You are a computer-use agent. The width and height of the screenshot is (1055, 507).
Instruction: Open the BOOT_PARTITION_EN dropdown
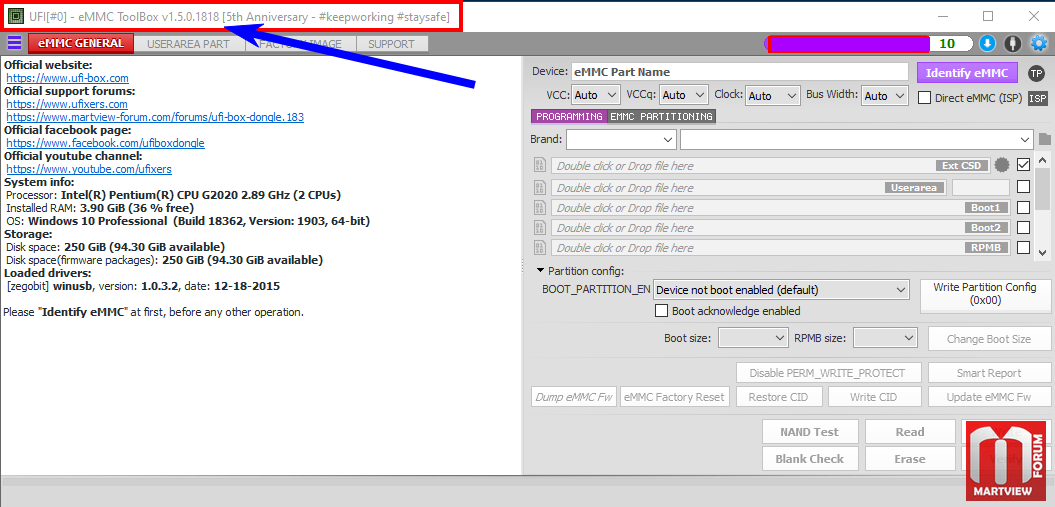[781, 290]
